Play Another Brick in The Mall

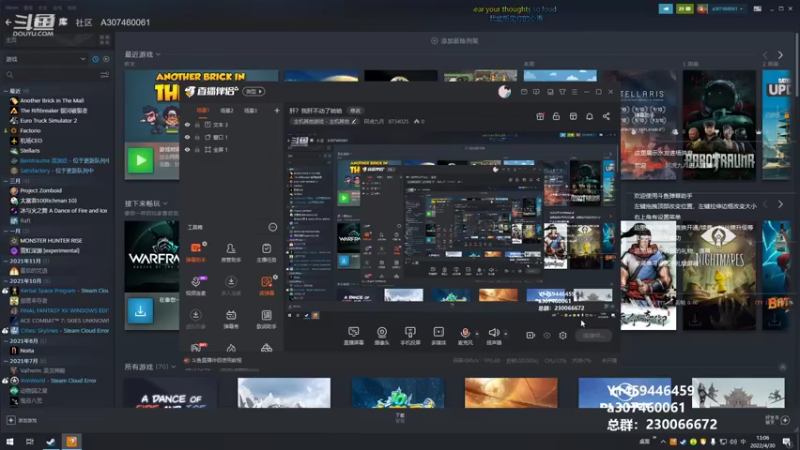(x=140, y=160)
